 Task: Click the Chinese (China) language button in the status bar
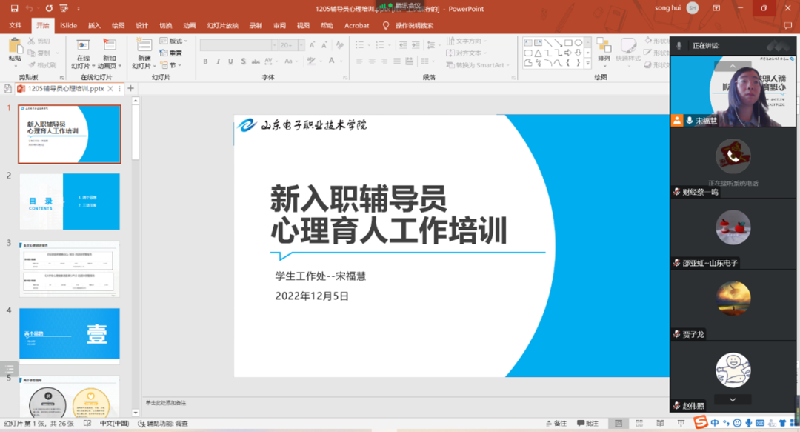coord(112,424)
